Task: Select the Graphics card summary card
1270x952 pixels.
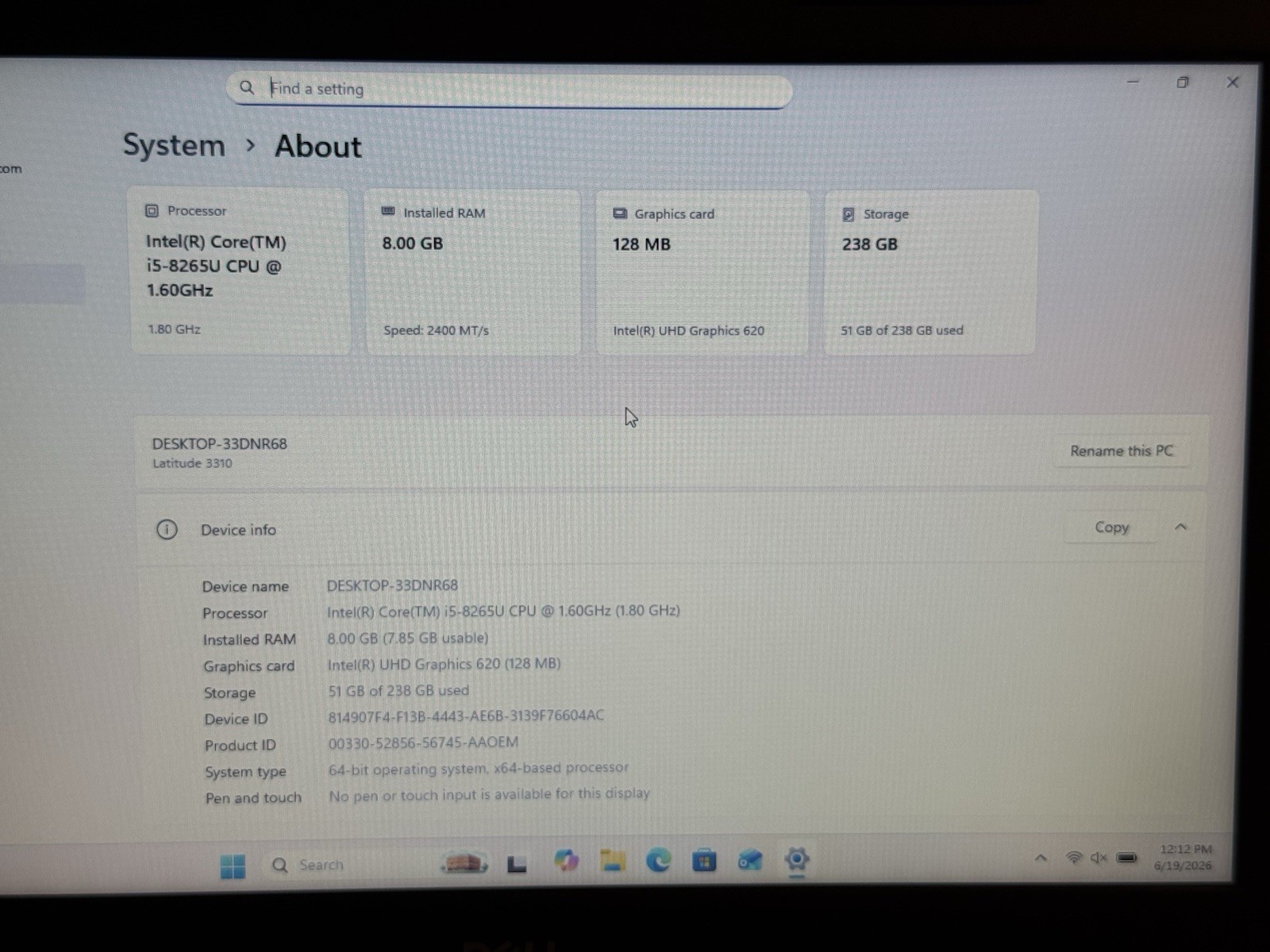Action: pyautogui.click(x=702, y=272)
